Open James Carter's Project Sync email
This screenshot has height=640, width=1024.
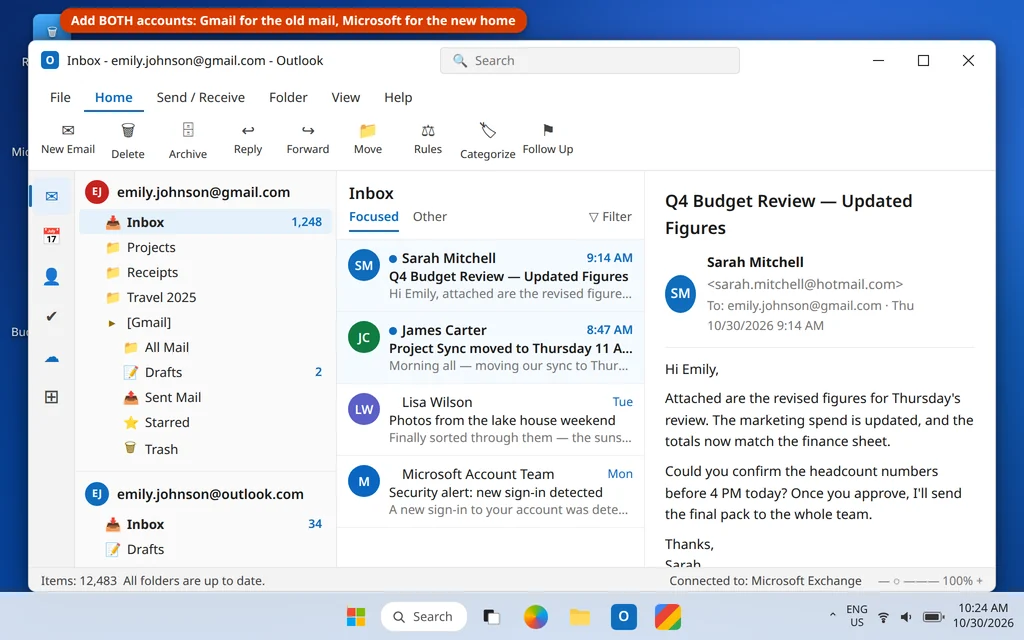pyautogui.click(x=490, y=347)
